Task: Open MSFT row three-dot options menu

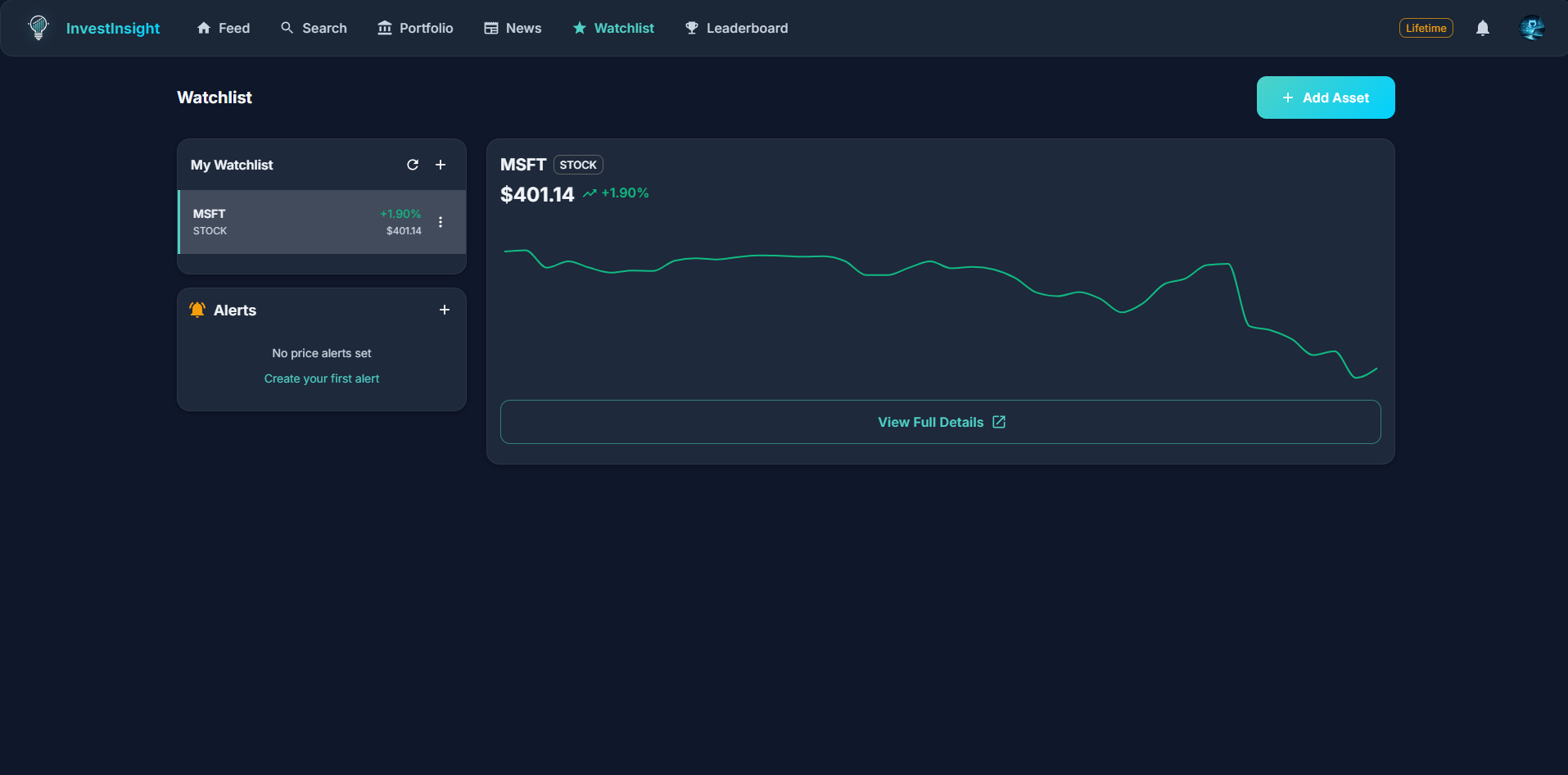Action: (441, 222)
